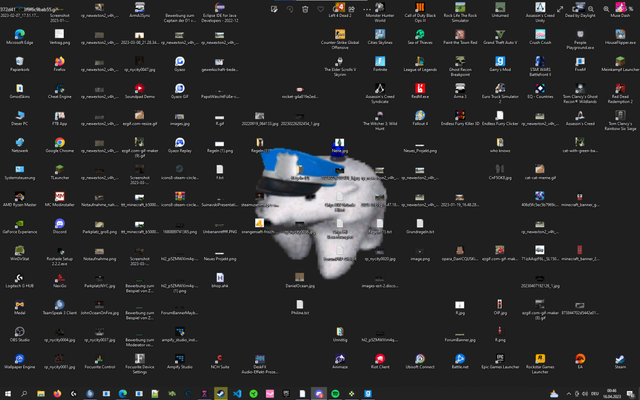The height and width of the screenshot is (400, 640).
Task: Expand the system tray hidden icons chevron
Action: [x=568, y=393]
